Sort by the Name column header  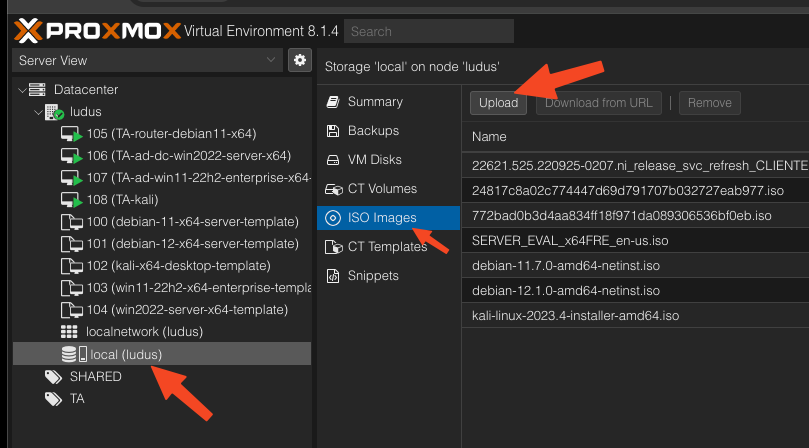coord(490,137)
